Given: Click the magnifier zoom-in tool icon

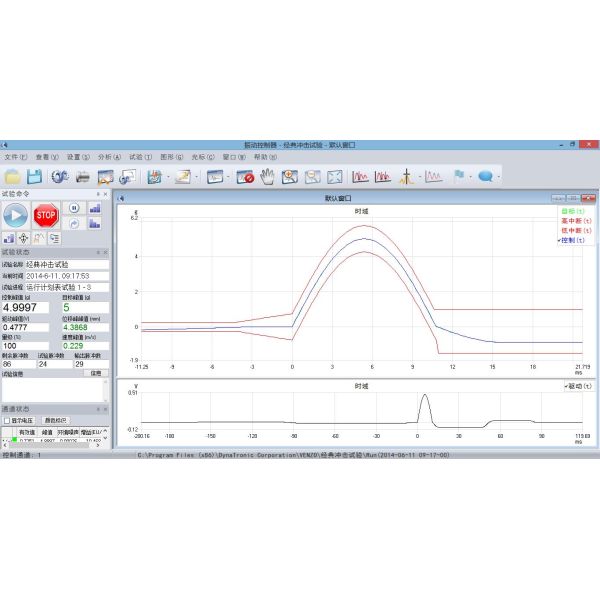Looking at the screenshot, I should (x=290, y=177).
